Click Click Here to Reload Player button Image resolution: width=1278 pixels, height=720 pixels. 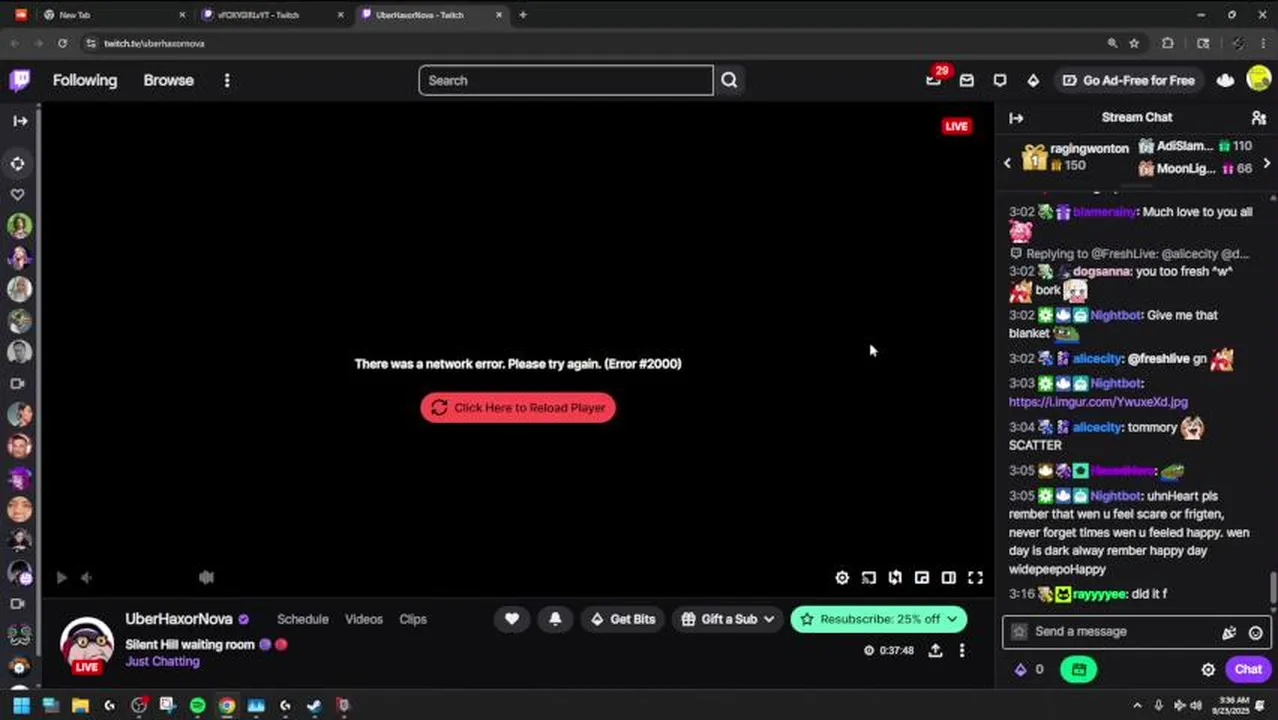tap(518, 408)
